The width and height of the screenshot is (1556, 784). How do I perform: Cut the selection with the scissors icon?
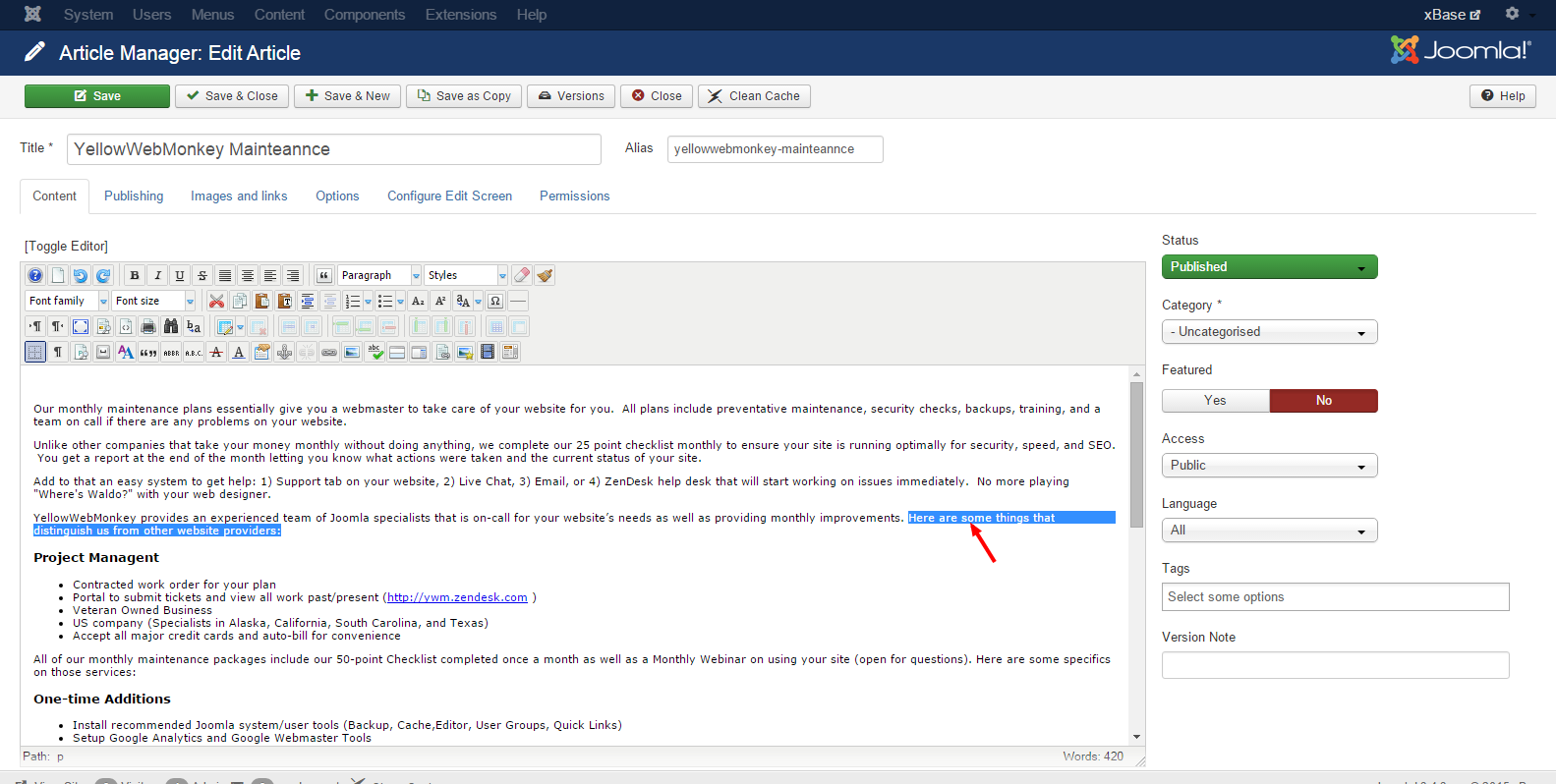click(x=217, y=301)
